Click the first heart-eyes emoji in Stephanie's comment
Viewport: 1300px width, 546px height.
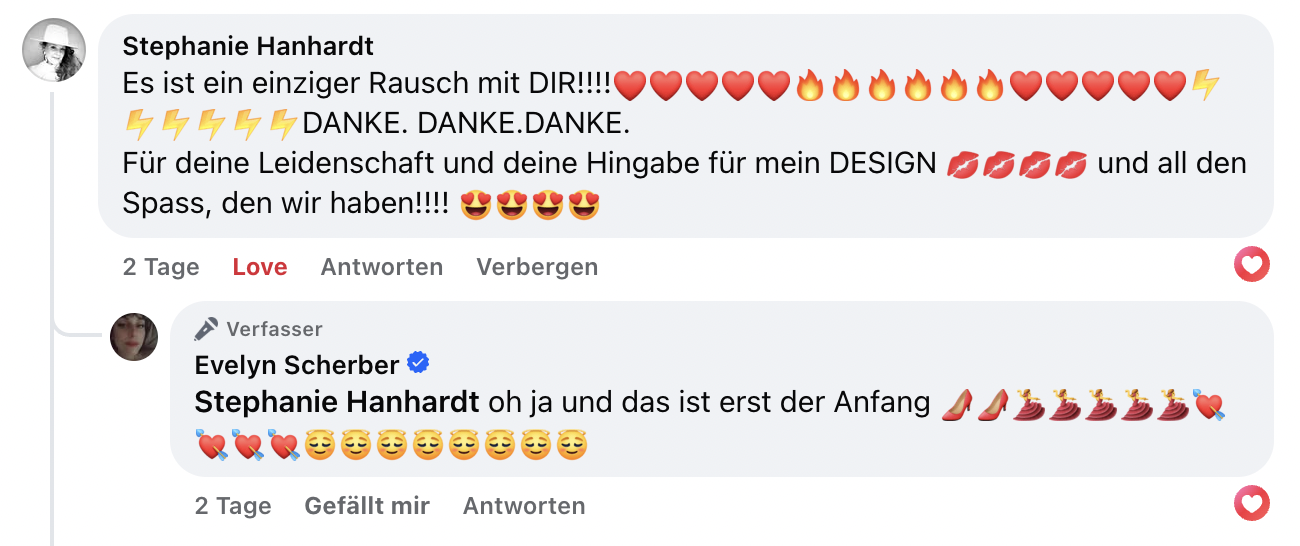(x=475, y=205)
